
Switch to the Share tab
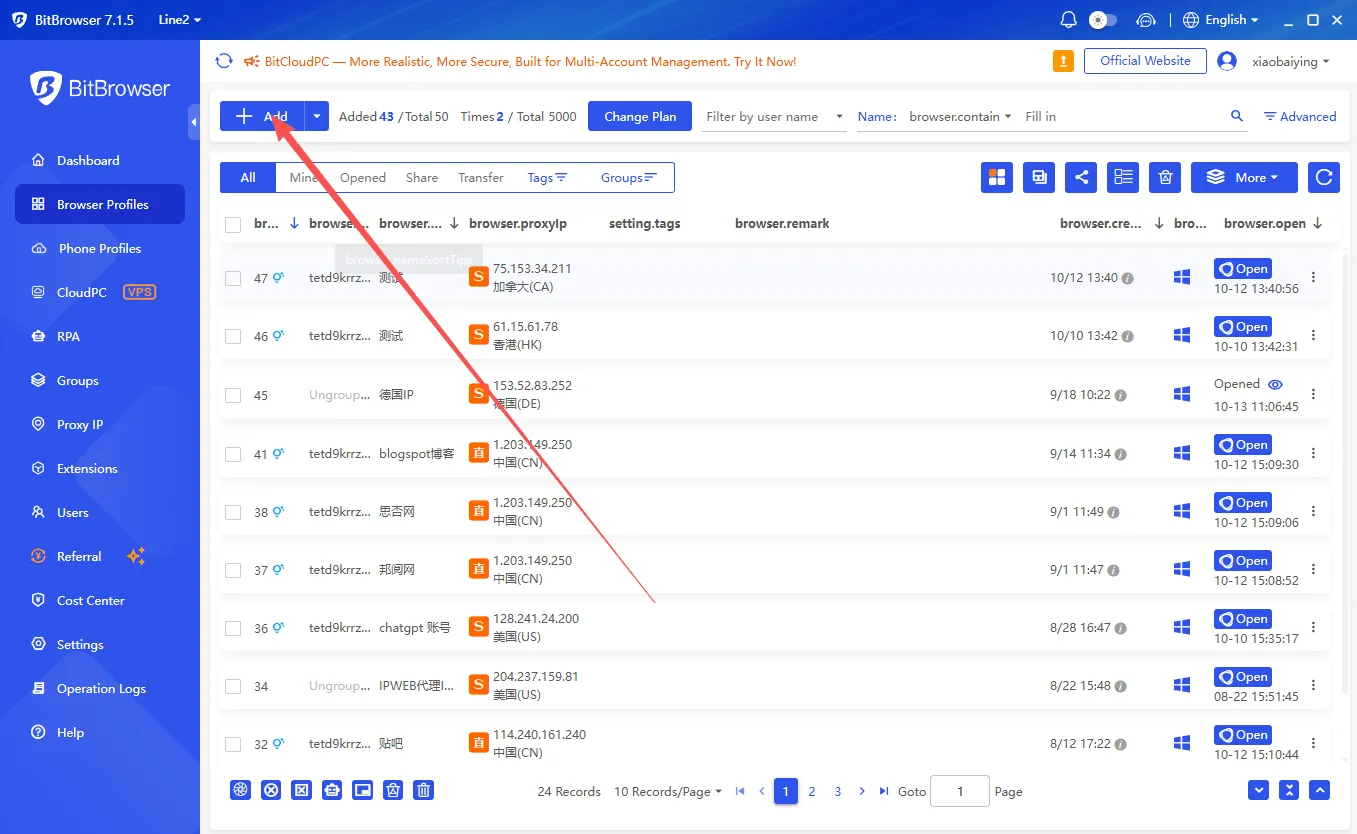[x=422, y=177]
